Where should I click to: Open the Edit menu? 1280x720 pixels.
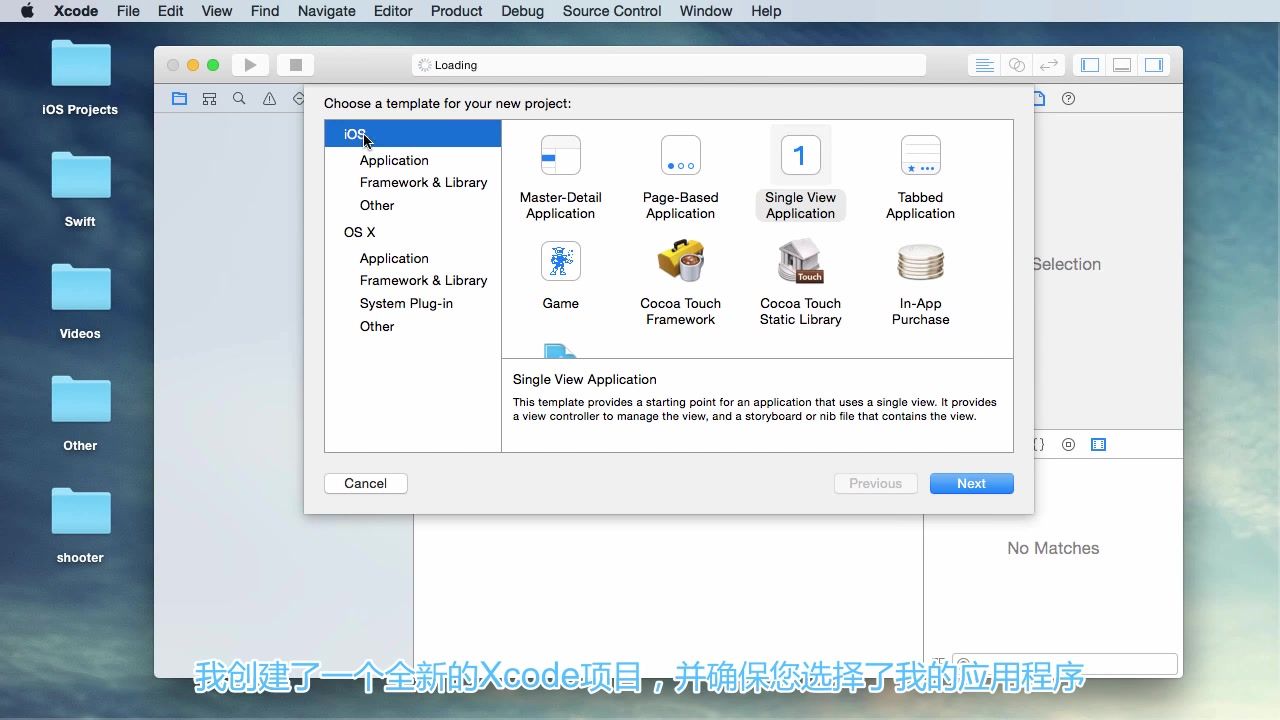click(171, 11)
